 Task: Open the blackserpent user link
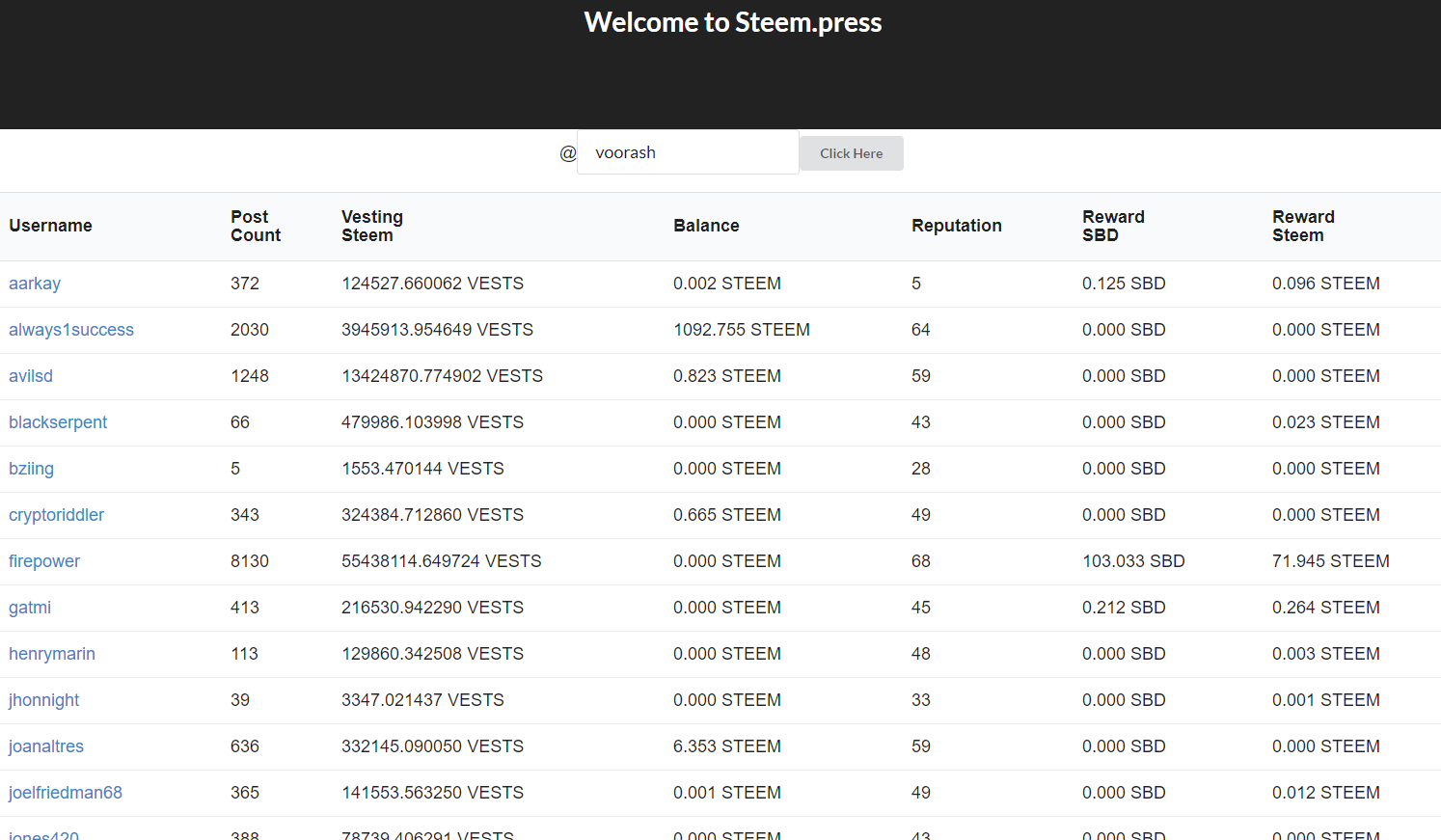(58, 422)
